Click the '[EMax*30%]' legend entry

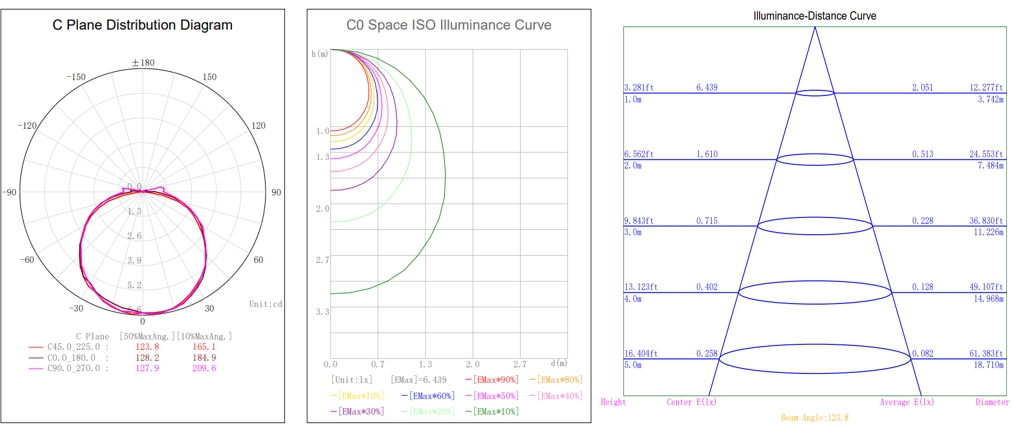[x=358, y=411]
